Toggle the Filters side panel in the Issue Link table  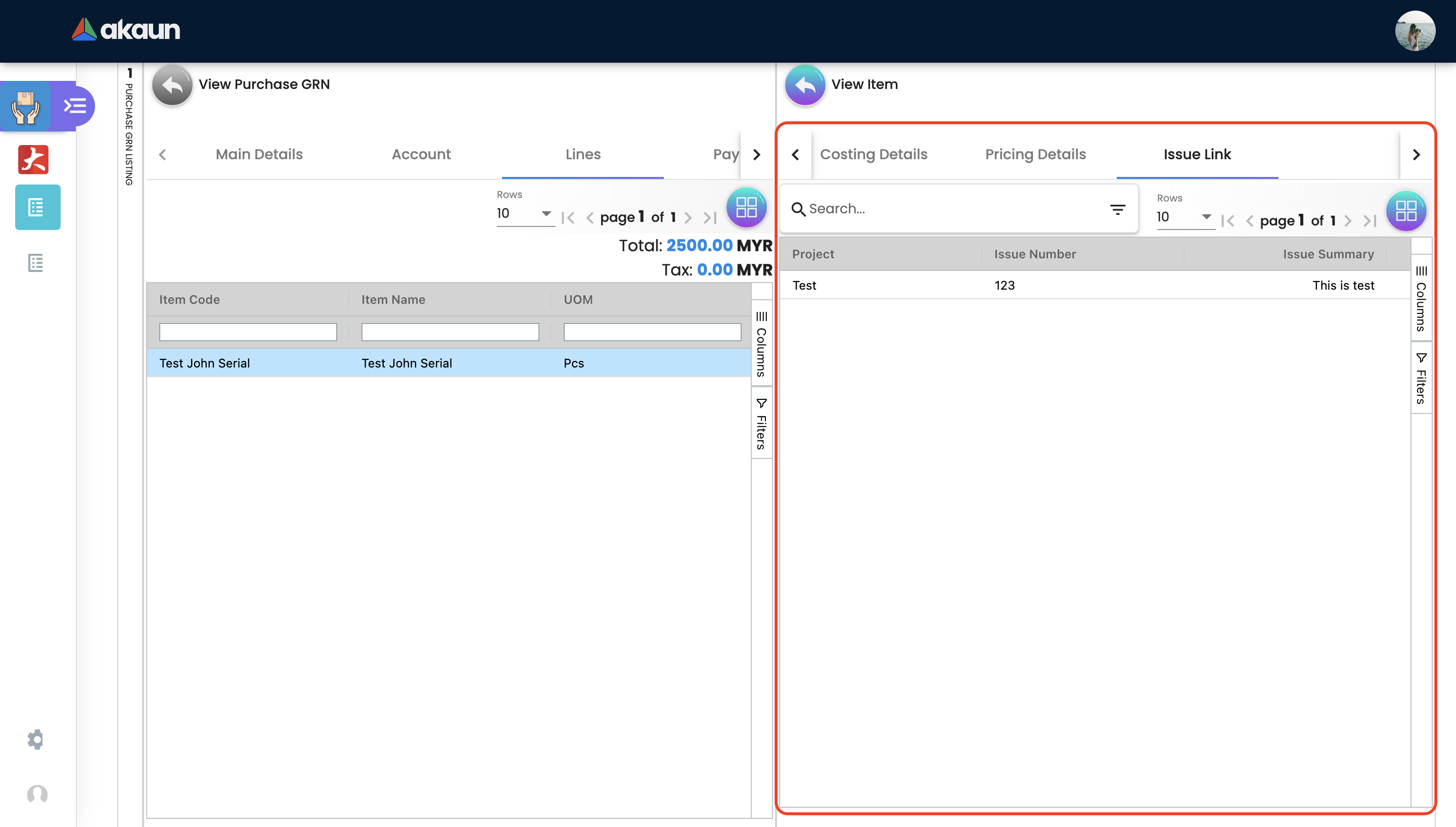tap(1421, 378)
